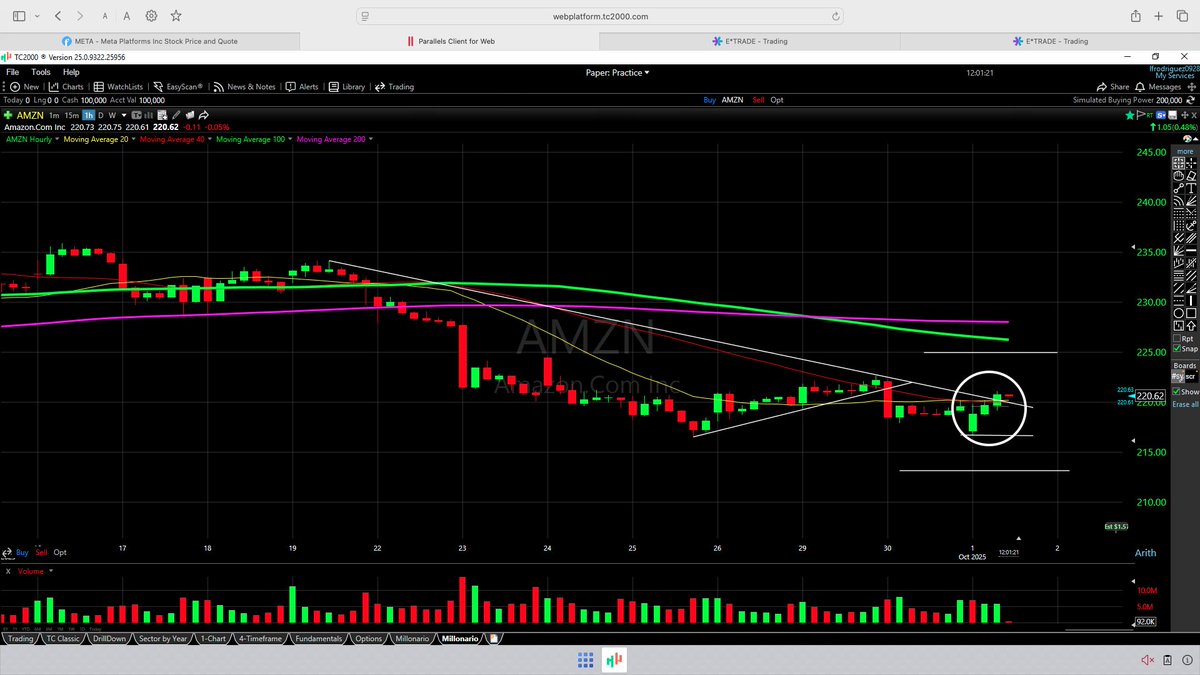Close Volume pane with X
Viewport: 1200px width, 675px height.
(x=8, y=571)
